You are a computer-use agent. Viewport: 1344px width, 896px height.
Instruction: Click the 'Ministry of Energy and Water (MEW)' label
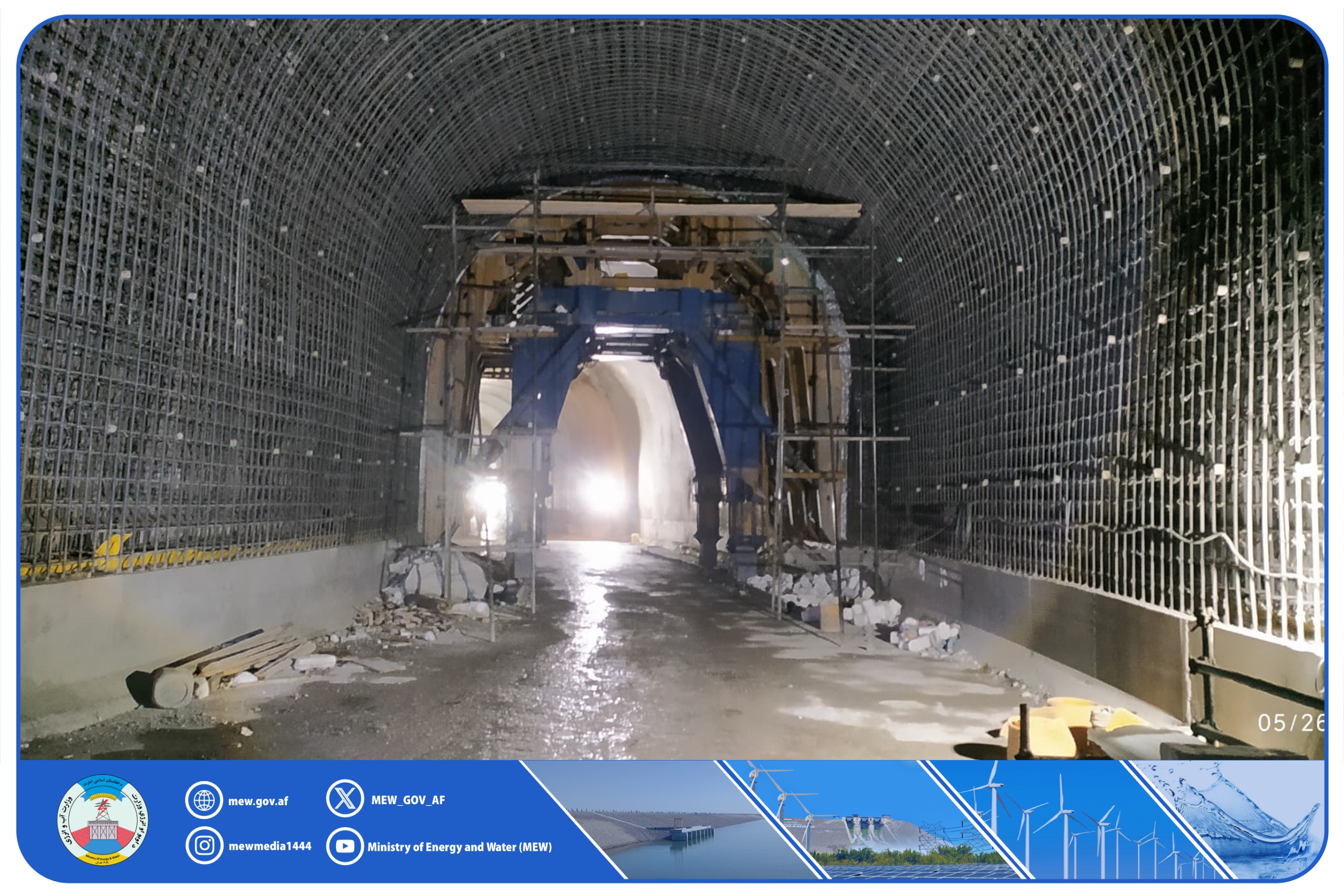coord(459,847)
